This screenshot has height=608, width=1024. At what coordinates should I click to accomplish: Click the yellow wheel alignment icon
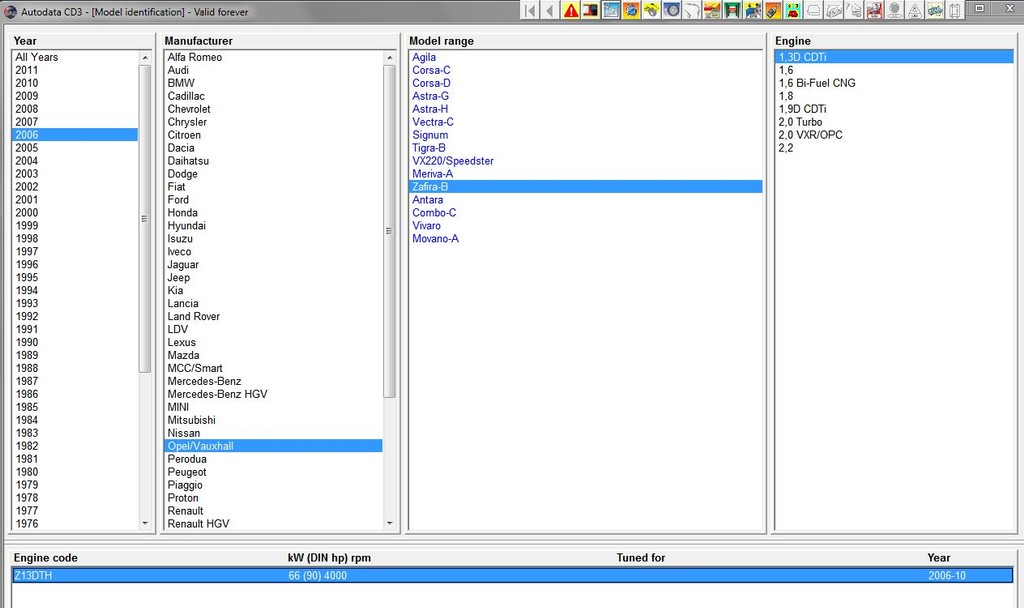[x=651, y=10]
